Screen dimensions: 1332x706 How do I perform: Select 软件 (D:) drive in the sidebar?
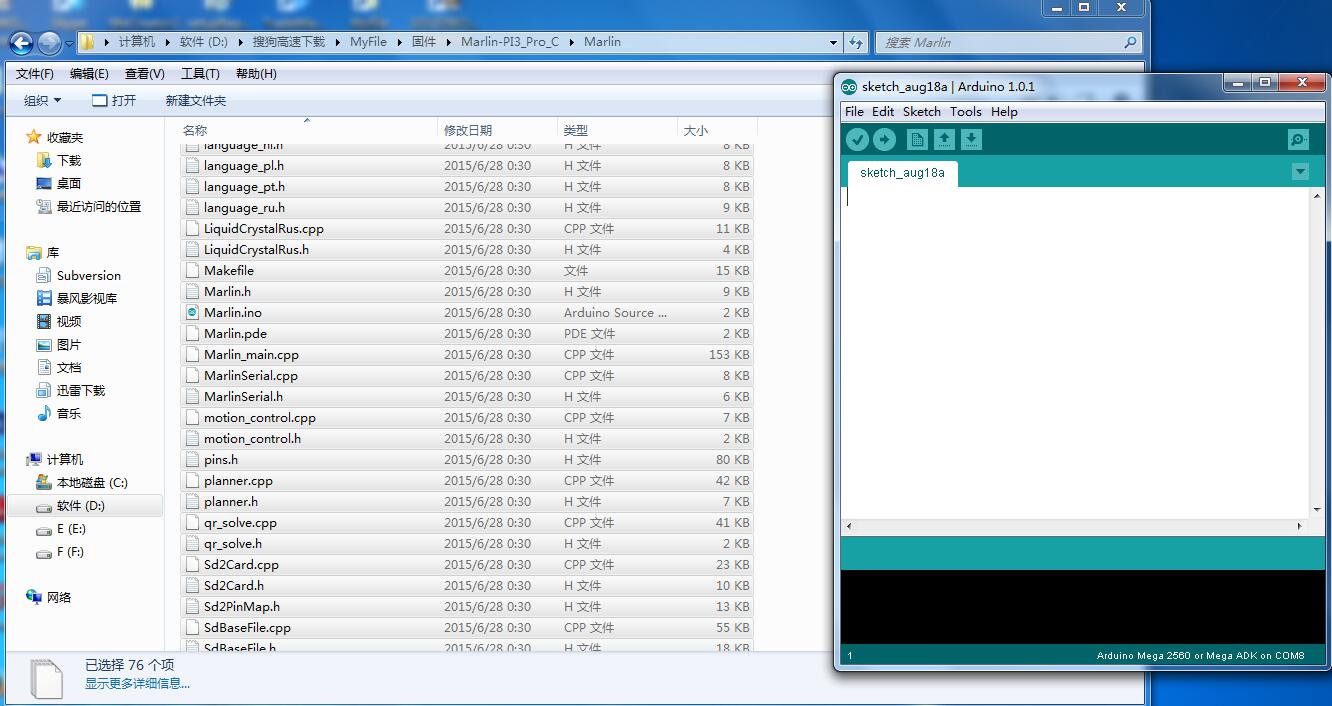click(81, 506)
